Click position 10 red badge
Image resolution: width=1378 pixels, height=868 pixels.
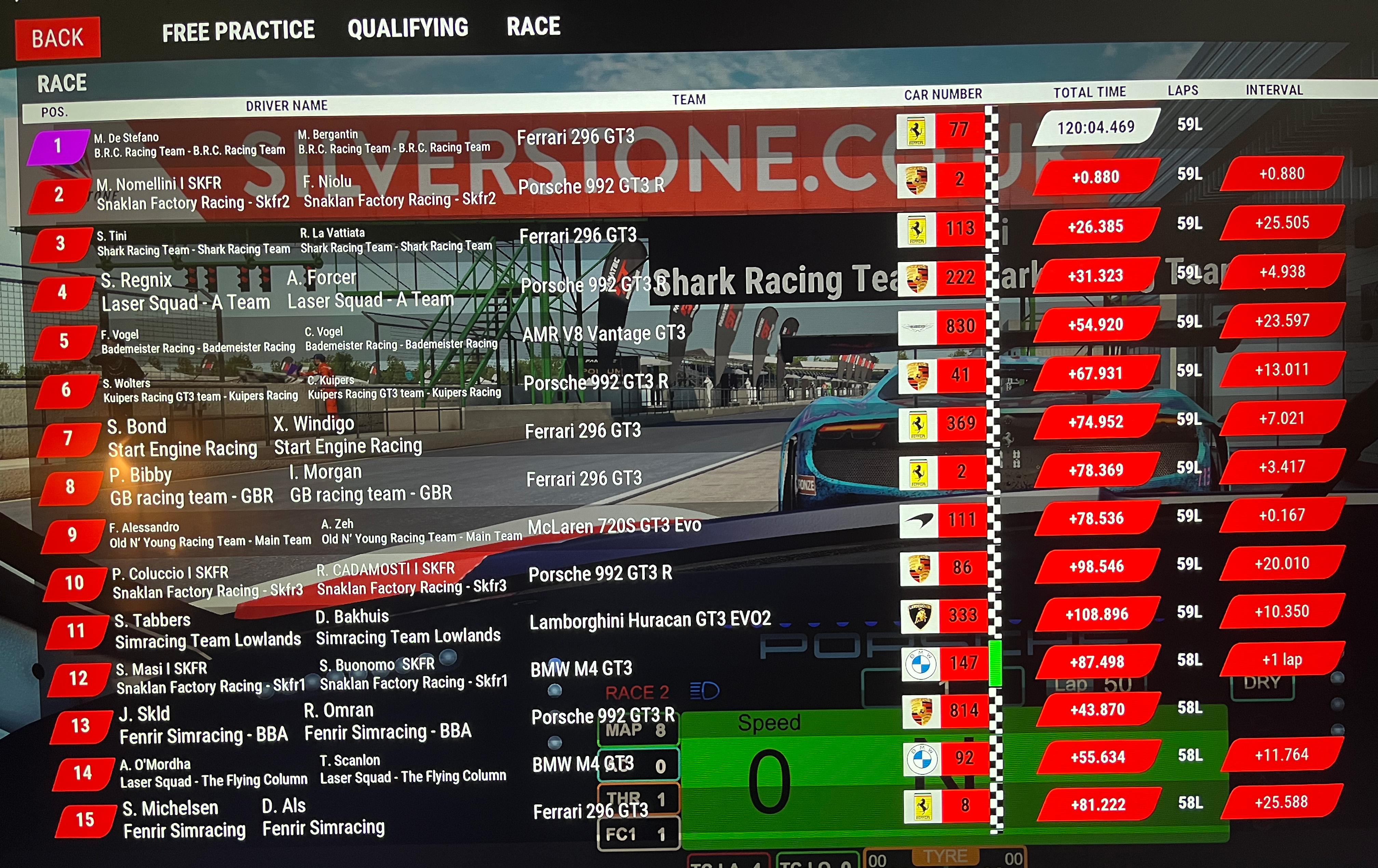pyautogui.click(x=75, y=584)
